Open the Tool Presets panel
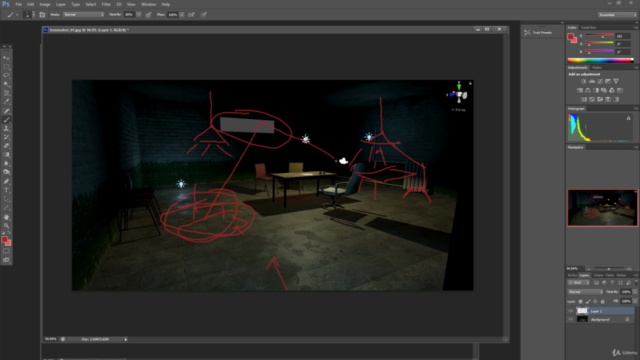 point(538,32)
